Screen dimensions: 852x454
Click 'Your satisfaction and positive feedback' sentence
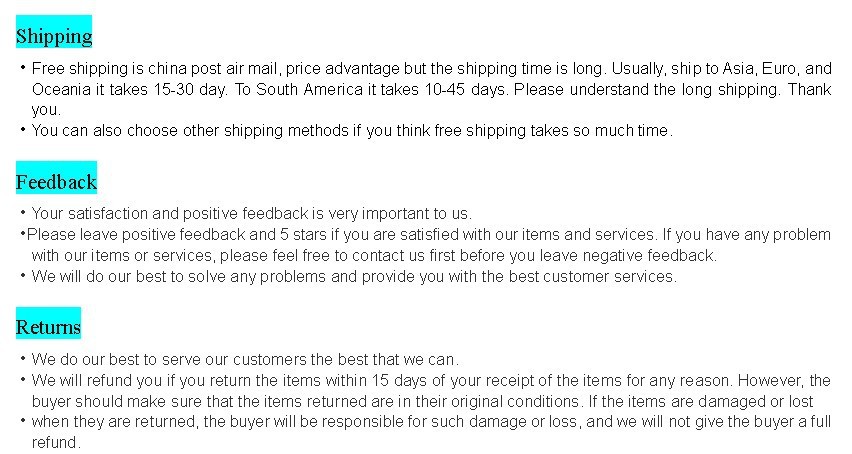(252, 213)
